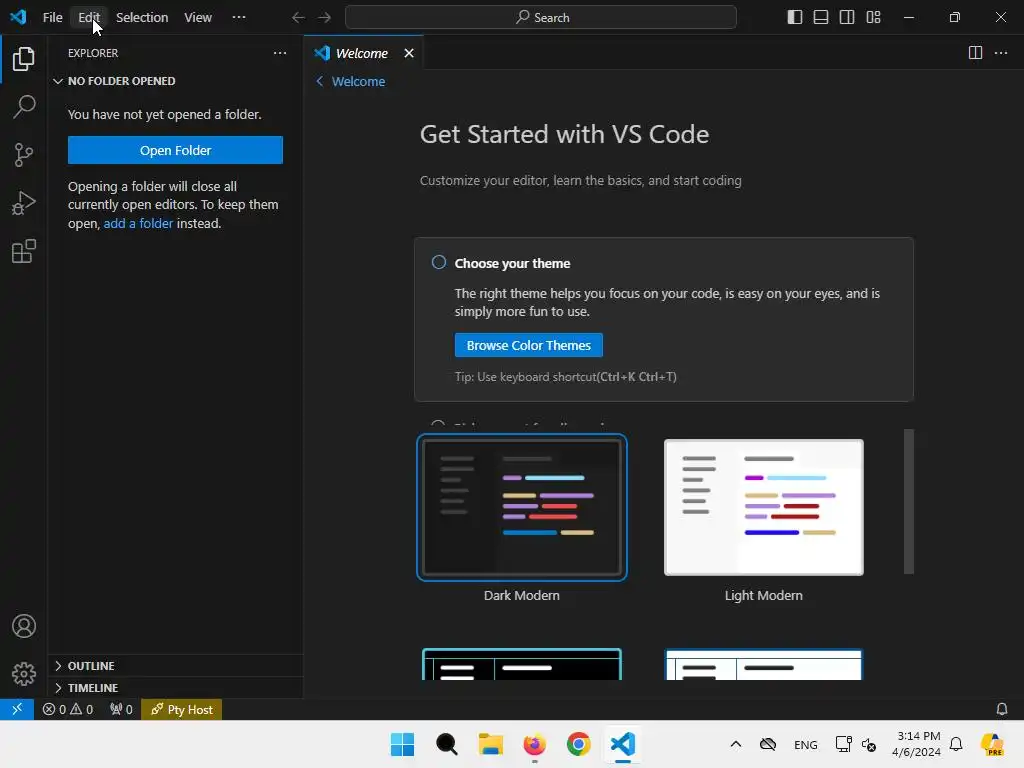Mark Choose your theme step circle
Image resolution: width=1024 pixels, height=768 pixels.
[x=439, y=263]
